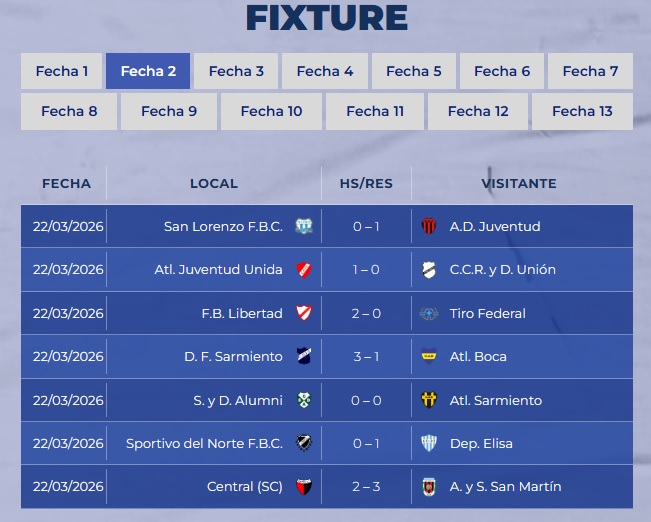Screen dimensions: 651x522
Task: Go to the Fecha 10 tab
Action: coord(271,111)
